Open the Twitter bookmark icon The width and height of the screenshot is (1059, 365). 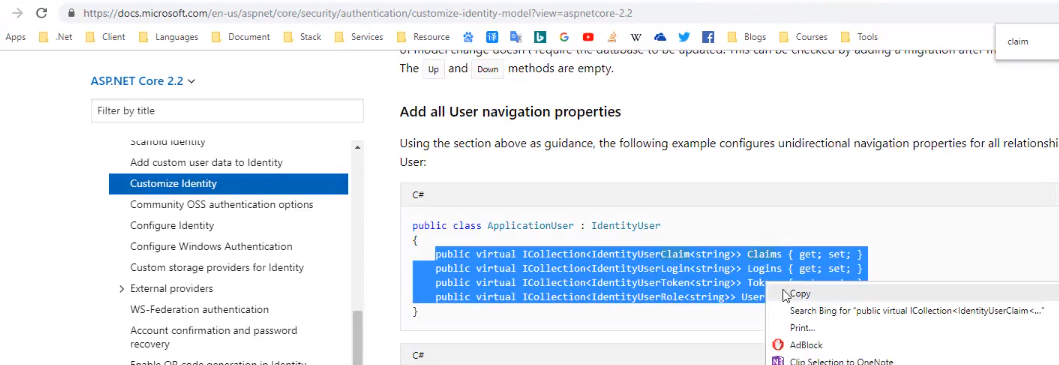coord(684,37)
